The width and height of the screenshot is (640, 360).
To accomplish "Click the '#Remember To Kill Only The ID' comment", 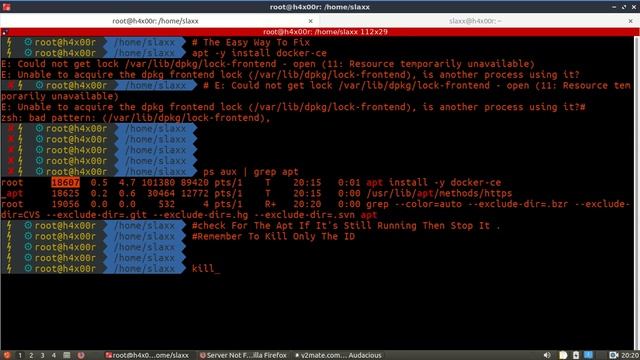I will click(x=273, y=236).
